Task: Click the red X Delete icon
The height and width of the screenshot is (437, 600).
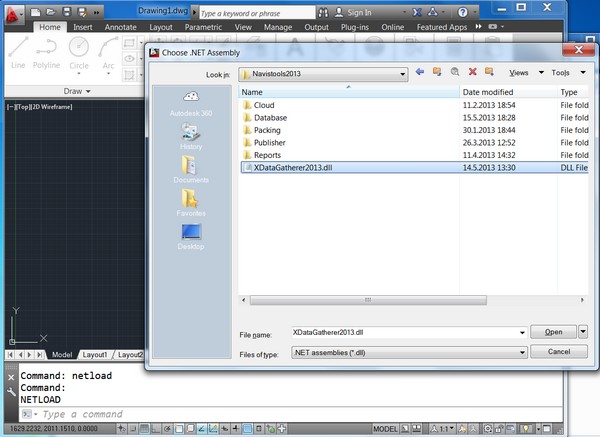Action: 471,72
